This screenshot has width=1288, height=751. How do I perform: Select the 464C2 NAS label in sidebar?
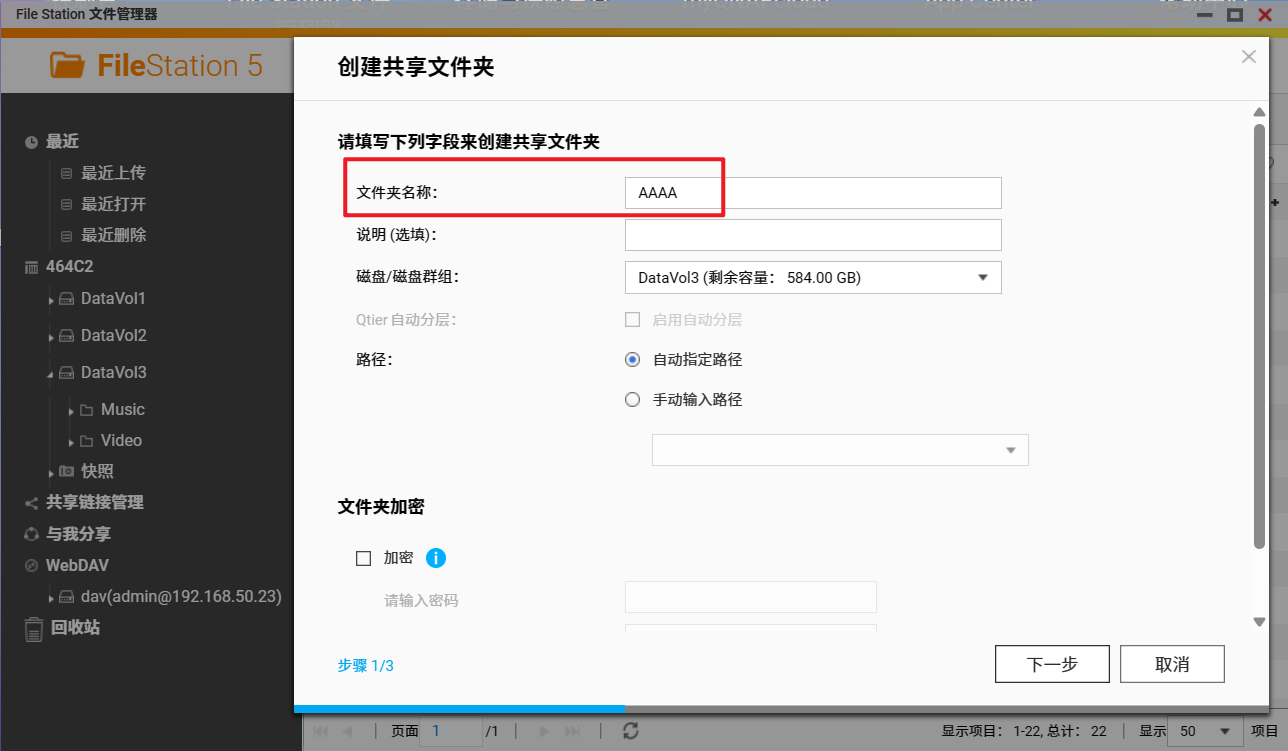click(70, 267)
